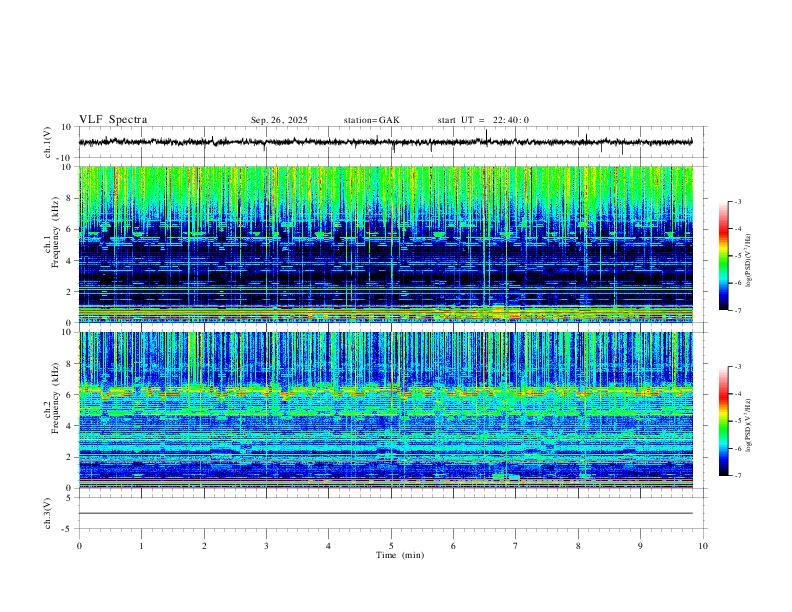
Task: Click the VLF Spectra title text
Action: pos(113,120)
